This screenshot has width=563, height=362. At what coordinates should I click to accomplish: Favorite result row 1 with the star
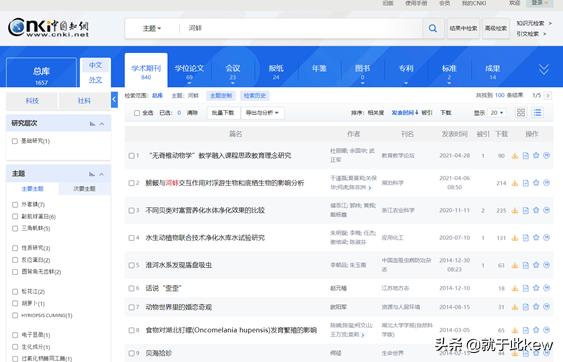[x=536, y=155]
